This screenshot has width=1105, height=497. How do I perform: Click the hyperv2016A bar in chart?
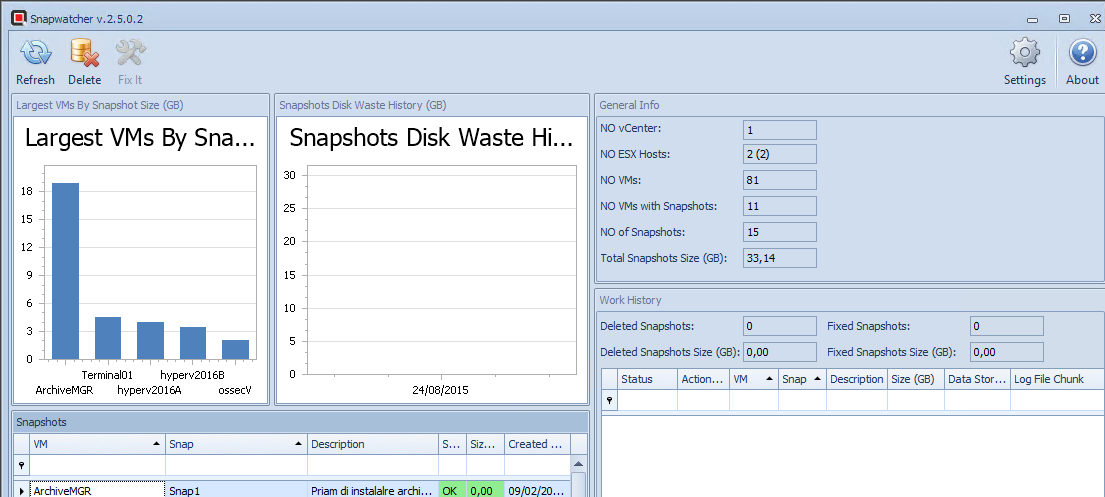(150, 340)
